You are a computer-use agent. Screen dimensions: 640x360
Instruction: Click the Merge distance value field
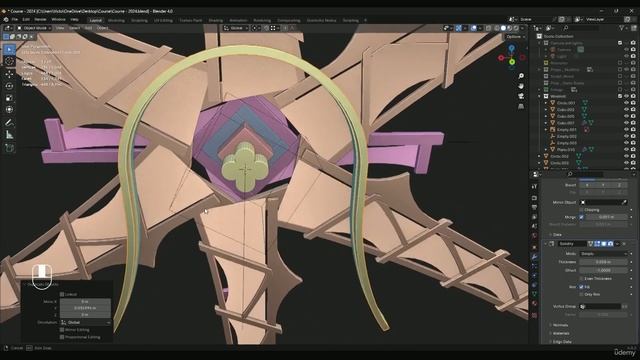[606, 217]
